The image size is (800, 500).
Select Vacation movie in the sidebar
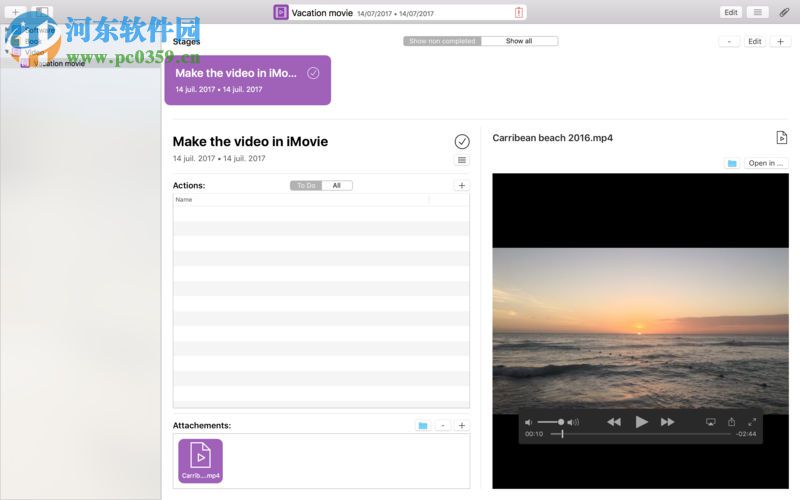(80, 63)
